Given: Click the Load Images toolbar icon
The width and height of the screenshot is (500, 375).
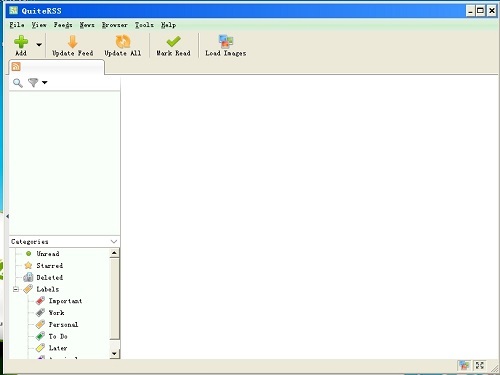Looking at the screenshot, I should 226,41.
